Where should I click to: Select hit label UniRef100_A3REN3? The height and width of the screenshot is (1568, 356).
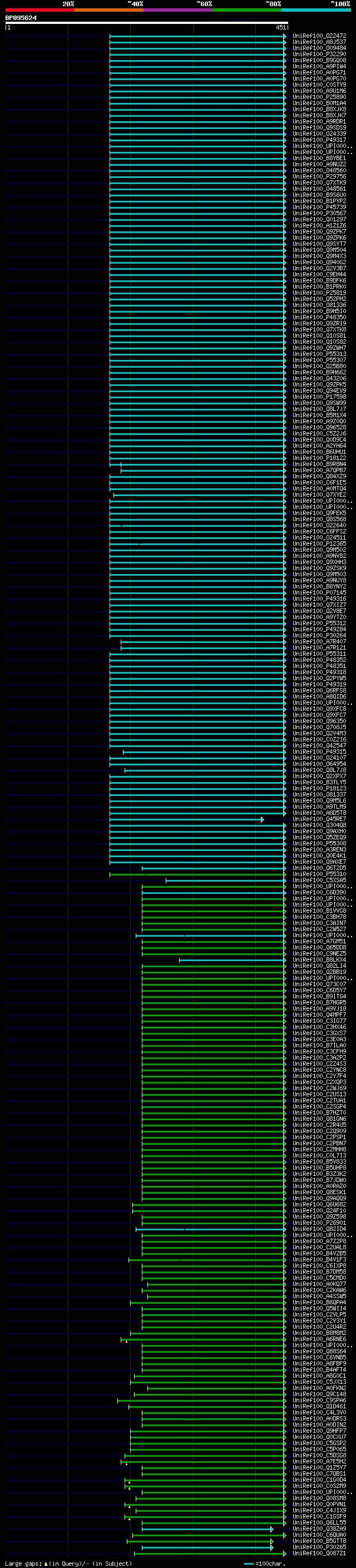319,850
